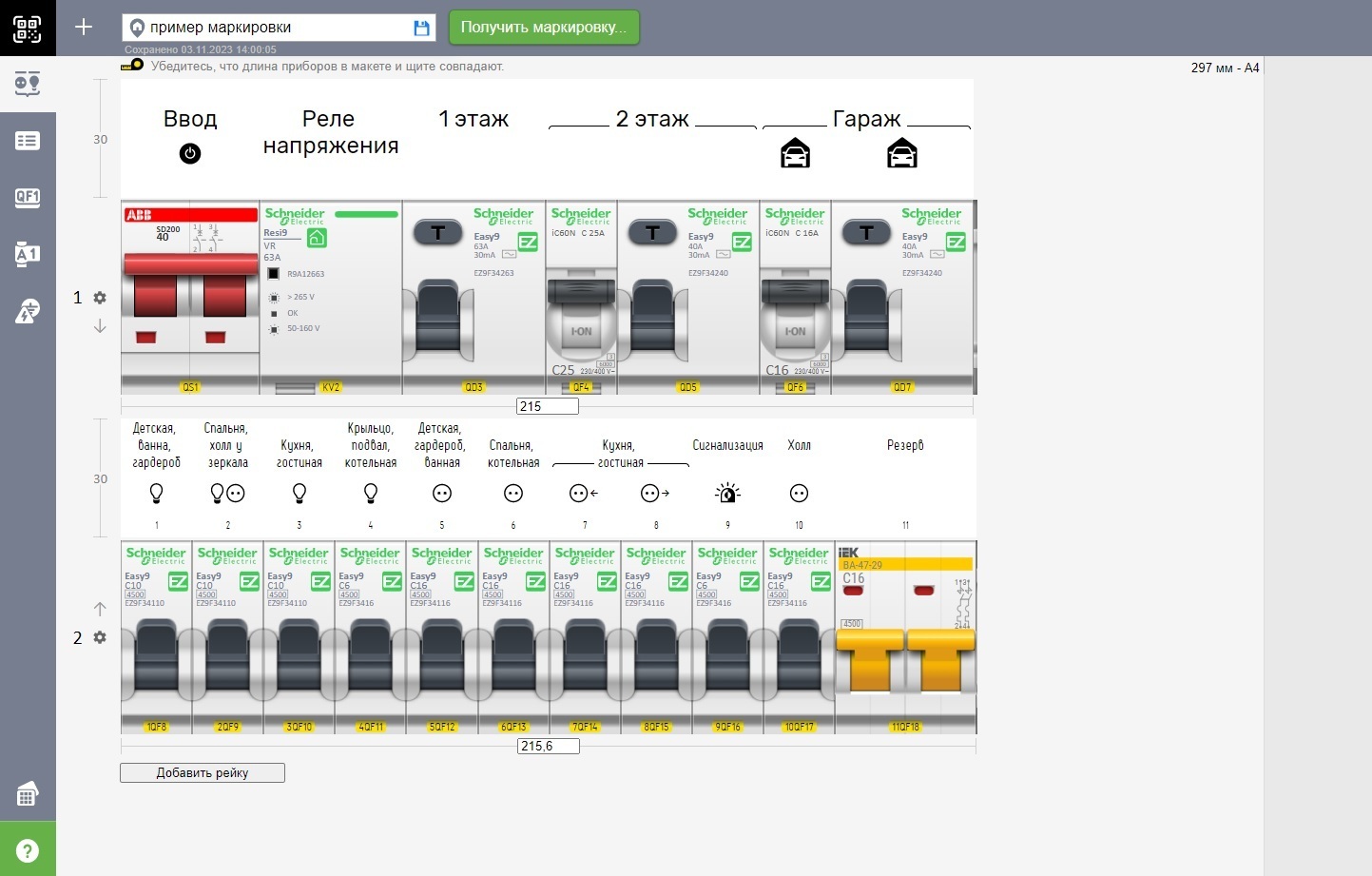Select the yellow IEK BA-47-29 reserve breaker

(905, 637)
